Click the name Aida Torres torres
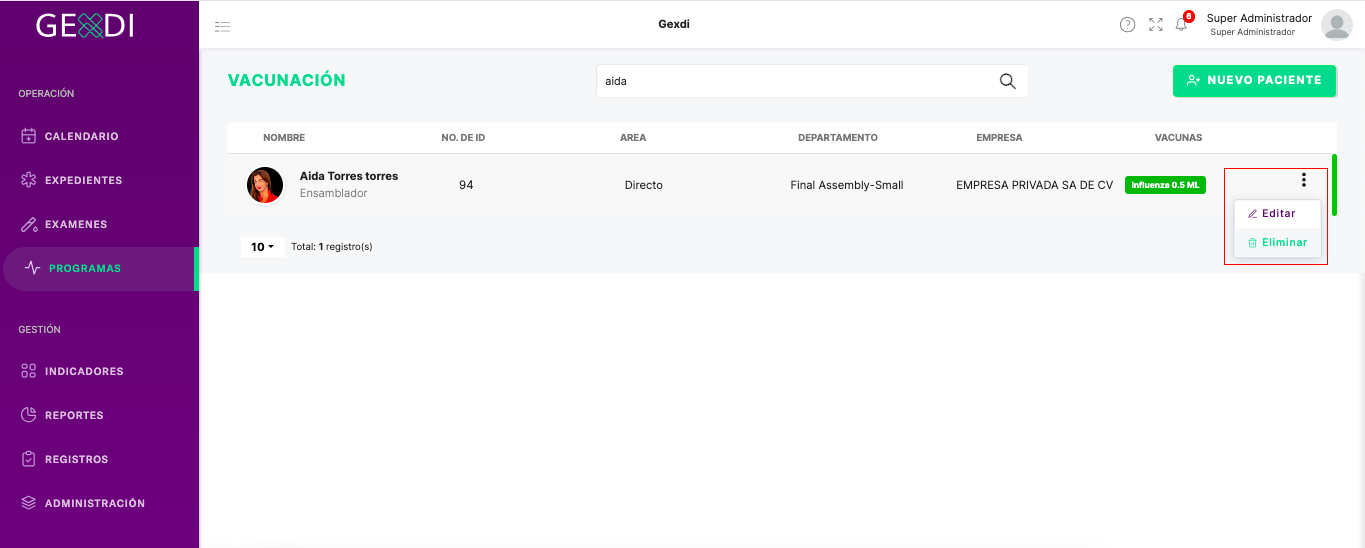The width and height of the screenshot is (1365, 548). (x=349, y=176)
